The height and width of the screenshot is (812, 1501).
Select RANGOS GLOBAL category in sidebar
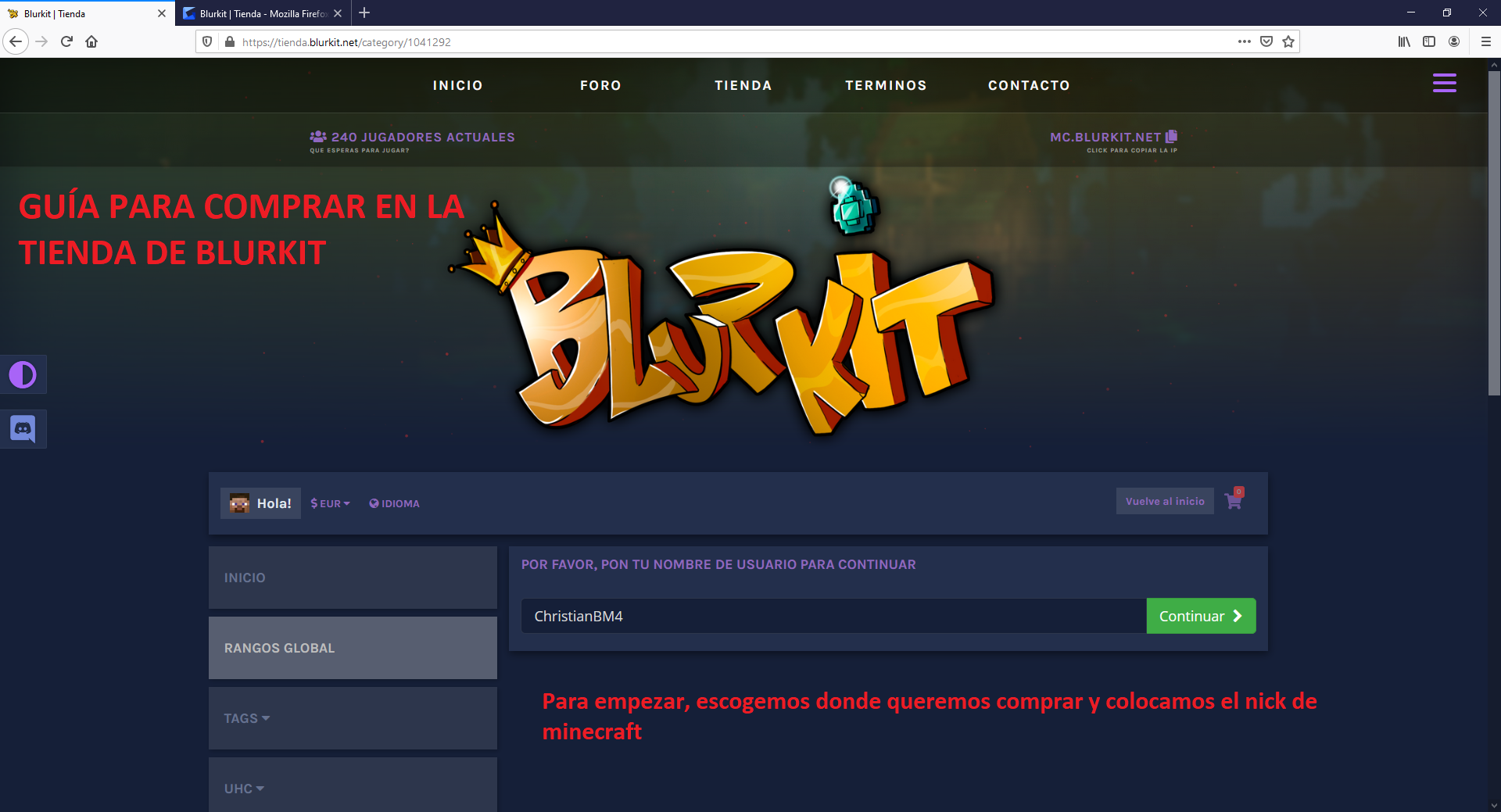(x=353, y=648)
